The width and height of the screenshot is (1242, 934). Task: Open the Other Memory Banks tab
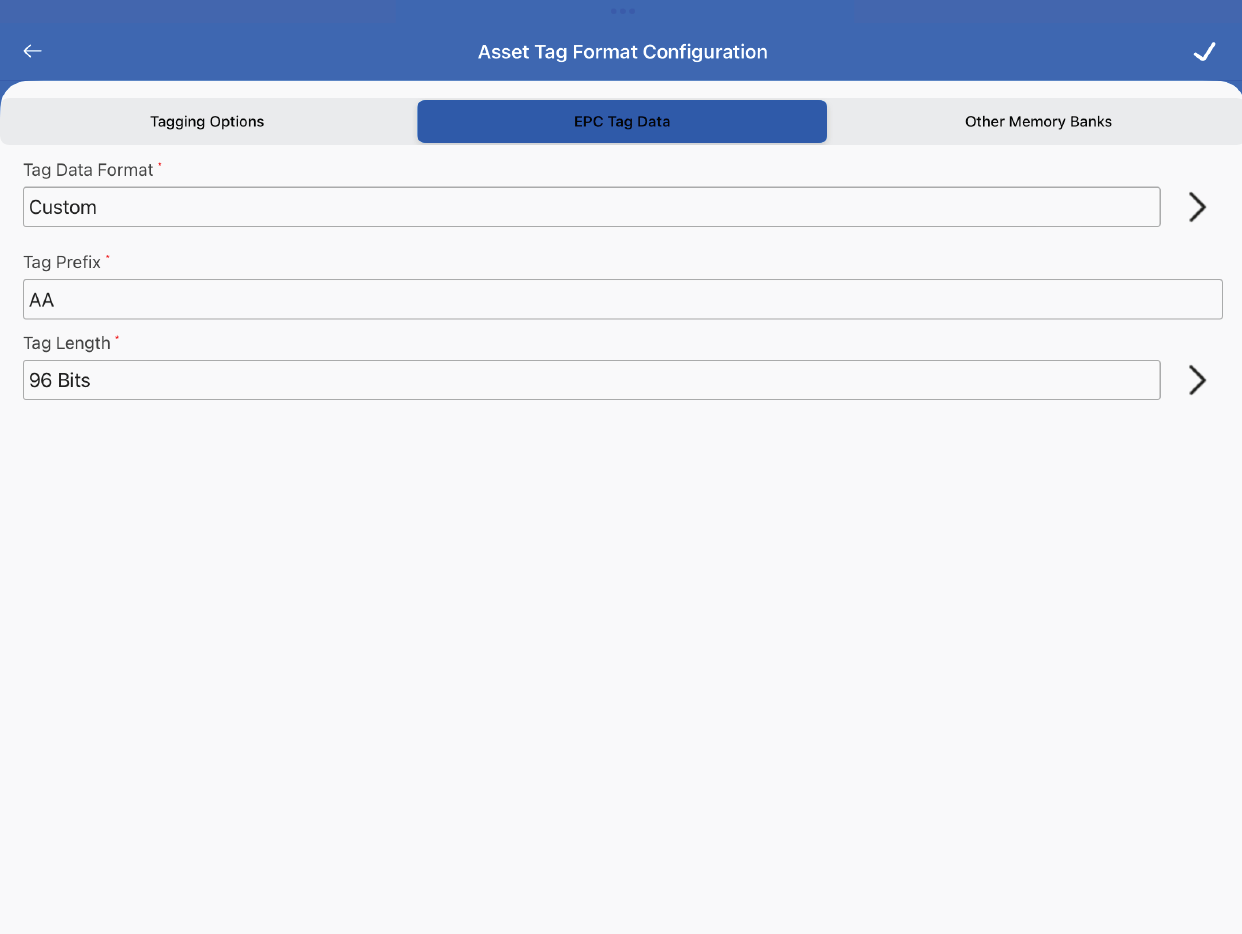[x=1038, y=122]
